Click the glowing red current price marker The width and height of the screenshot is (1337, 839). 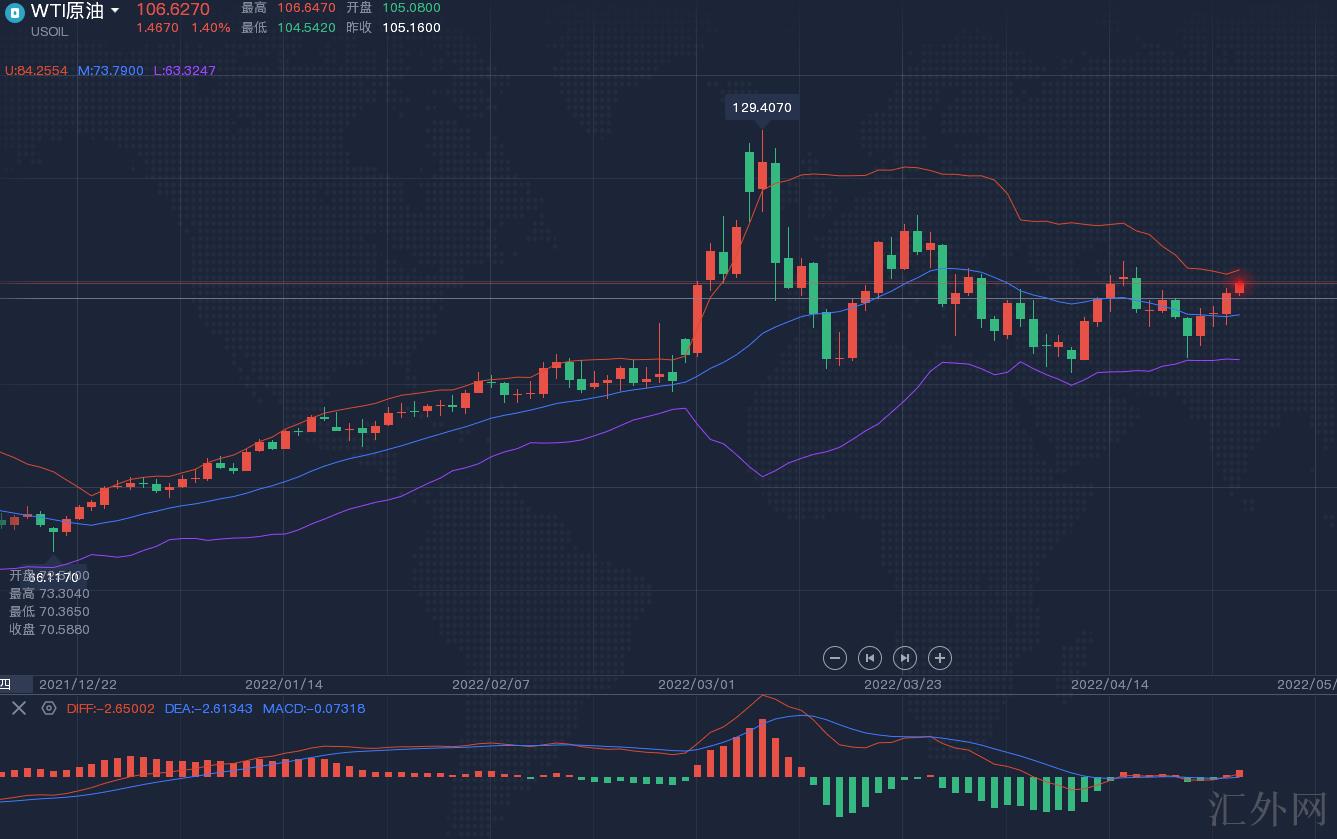tap(1240, 287)
